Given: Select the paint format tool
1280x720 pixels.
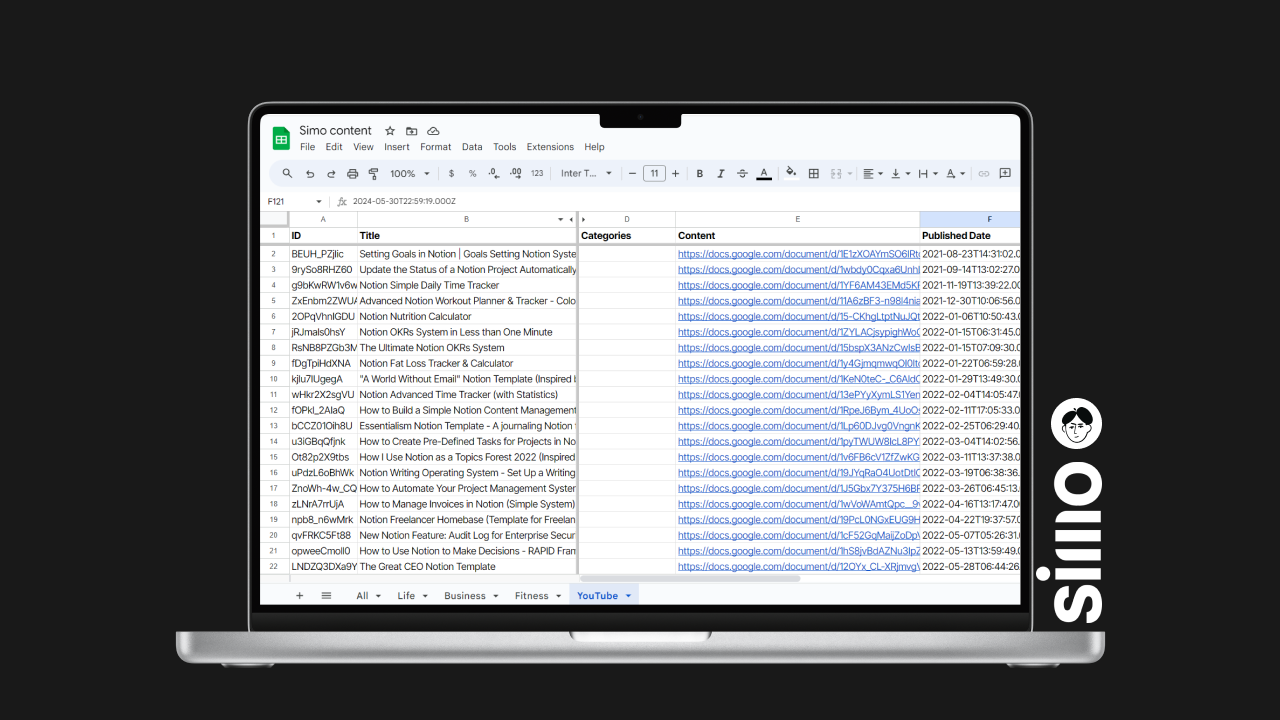Looking at the screenshot, I should pyautogui.click(x=372, y=173).
